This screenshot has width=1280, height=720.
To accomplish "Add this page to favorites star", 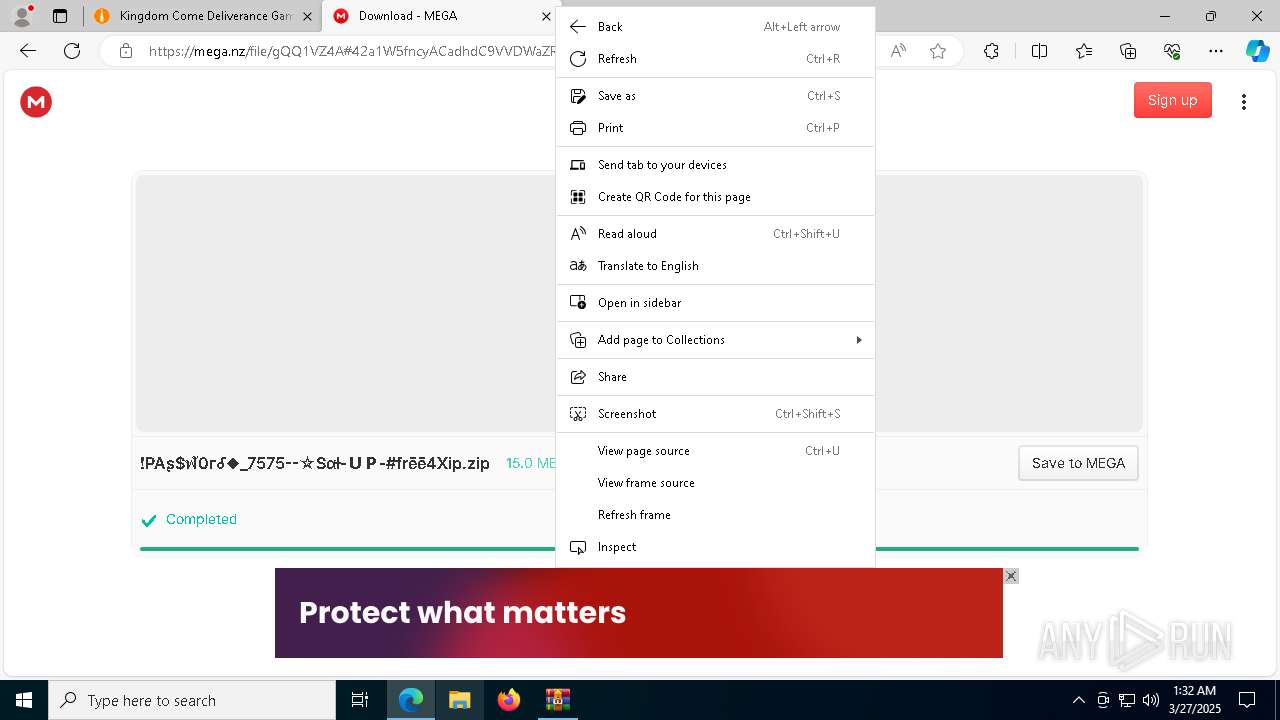I will [x=938, y=51].
